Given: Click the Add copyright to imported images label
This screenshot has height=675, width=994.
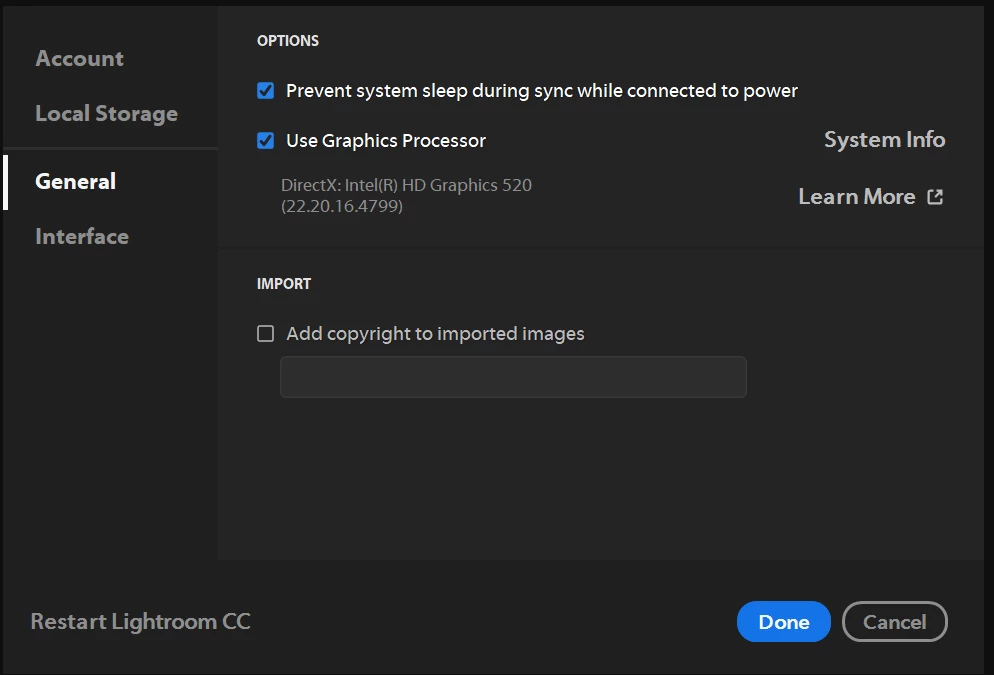Looking at the screenshot, I should 435,334.
